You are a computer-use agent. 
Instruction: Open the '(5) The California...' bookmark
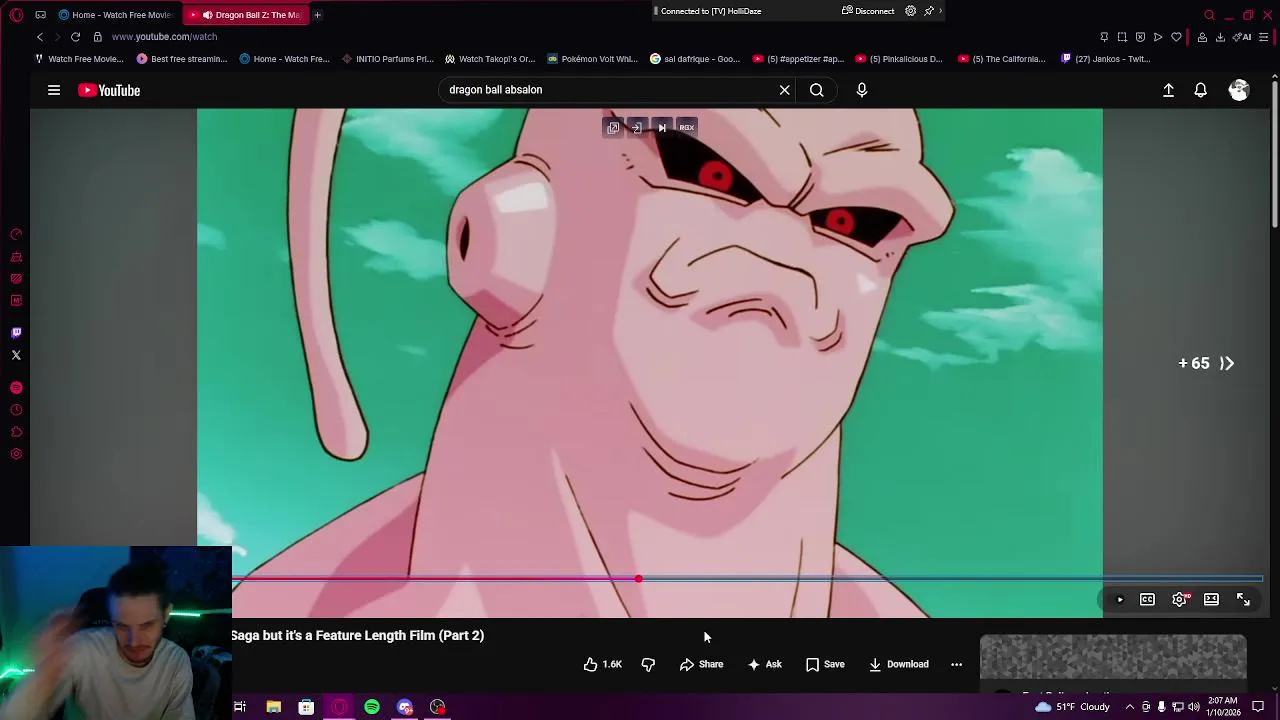(1002, 59)
